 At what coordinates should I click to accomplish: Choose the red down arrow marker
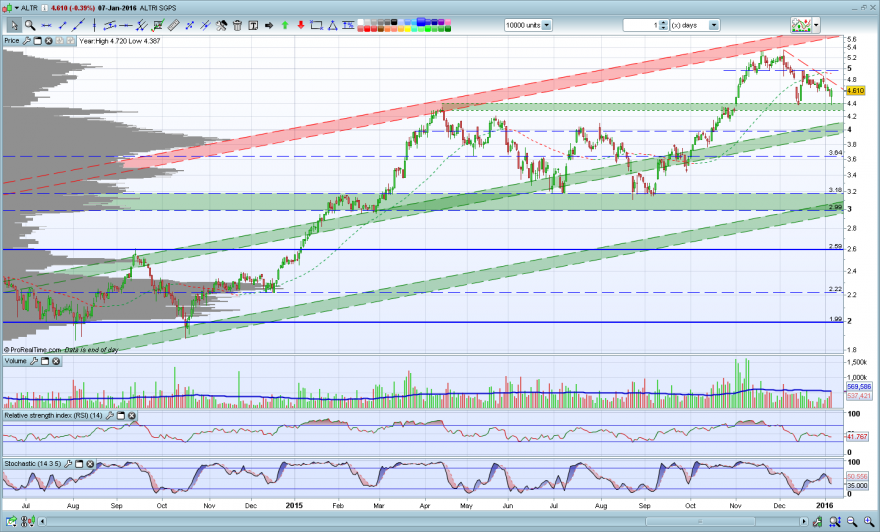click(x=301, y=25)
